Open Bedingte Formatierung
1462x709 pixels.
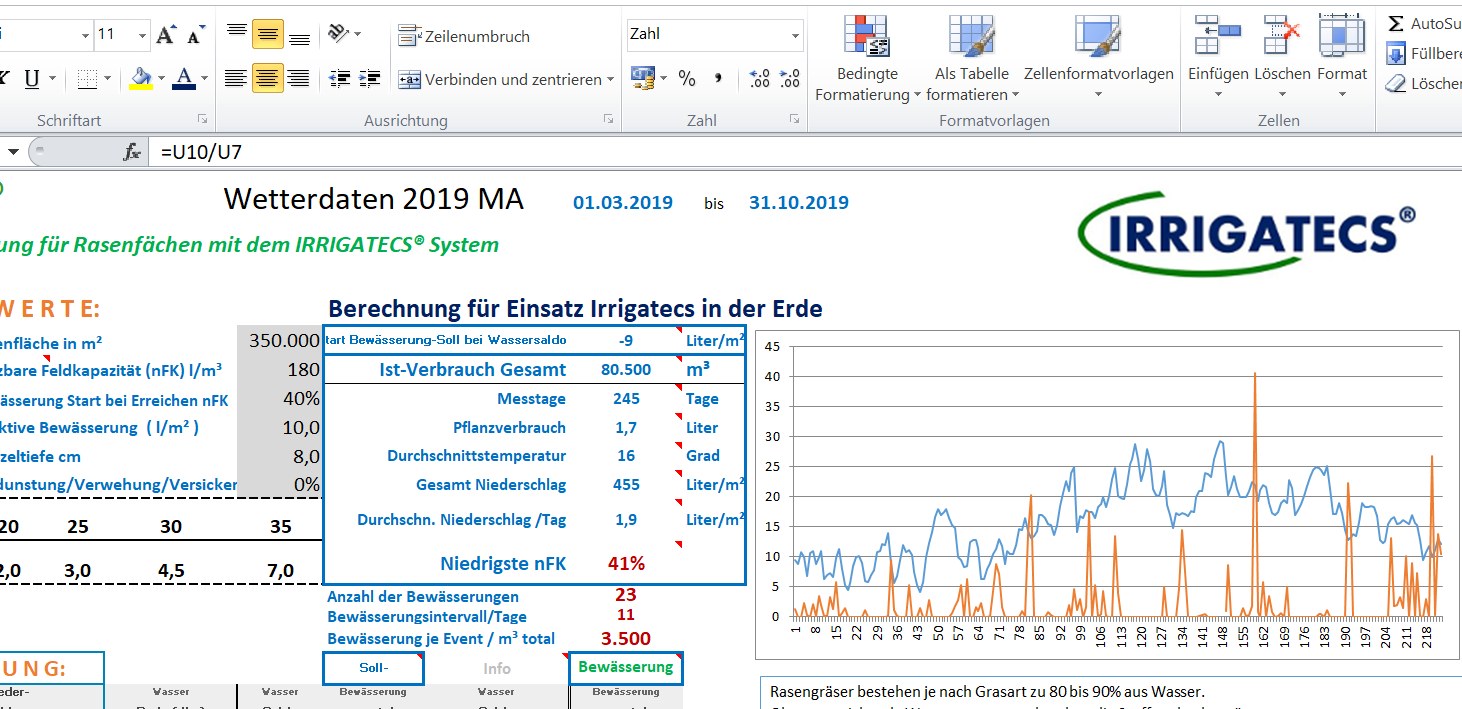coord(867,58)
